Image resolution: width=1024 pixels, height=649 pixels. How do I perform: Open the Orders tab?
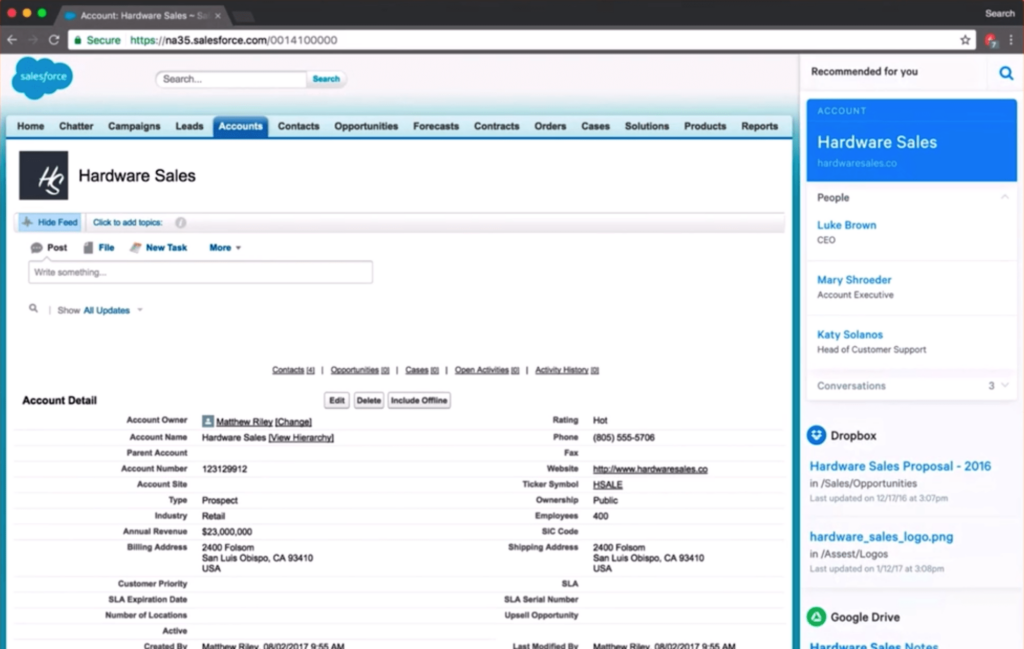pos(551,126)
